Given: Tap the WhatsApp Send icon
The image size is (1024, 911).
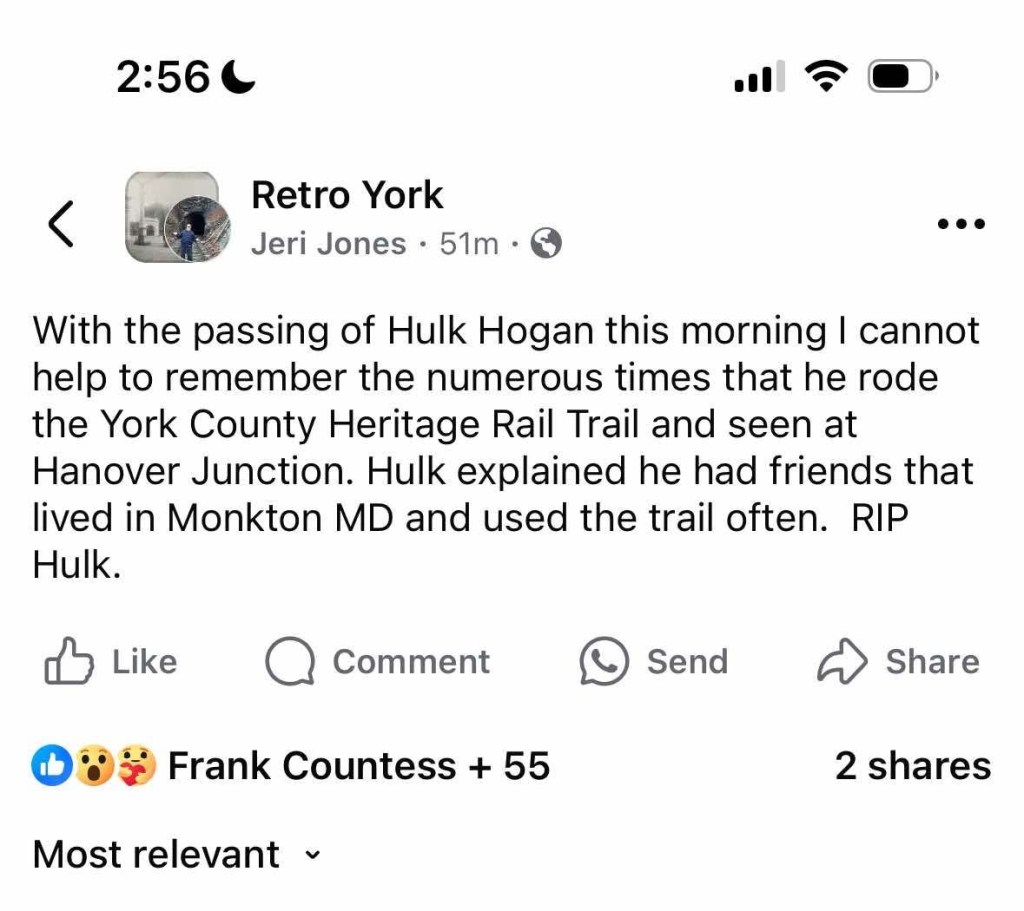Looking at the screenshot, I should pyautogui.click(x=604, y=662).
